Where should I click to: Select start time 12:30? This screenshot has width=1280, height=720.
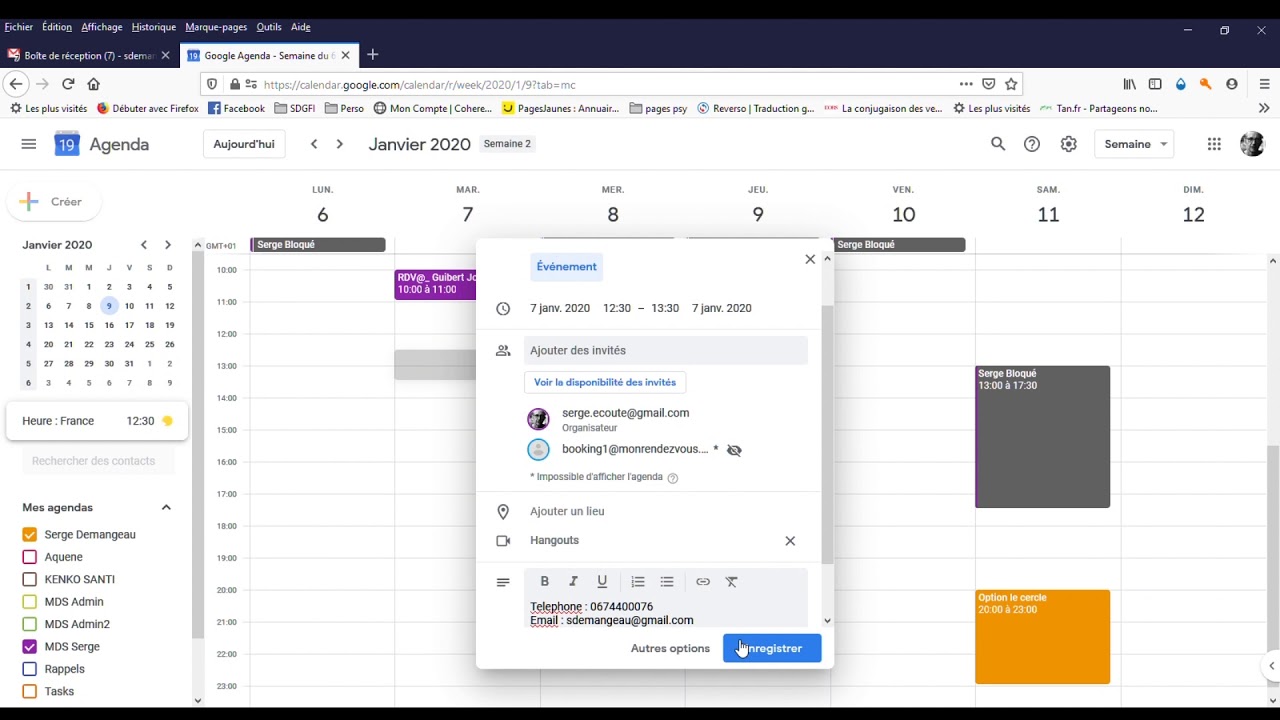617,308
